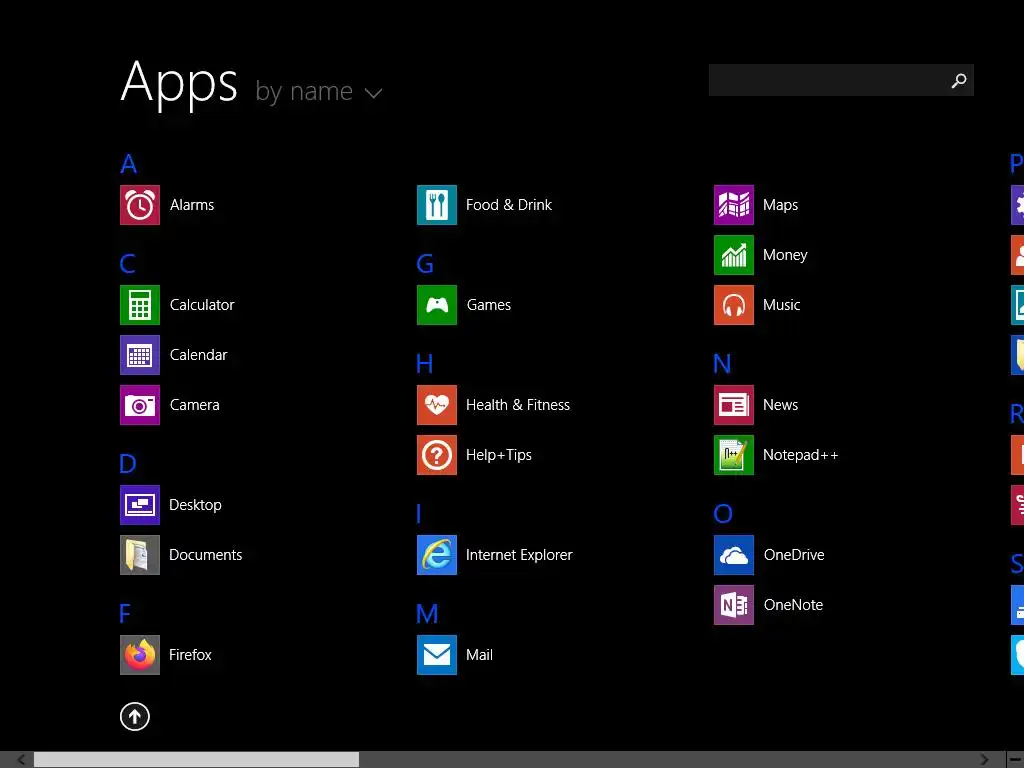Open the Calendar app icon
This screenshot has width=1024, height=768.
pyautogui.click(x=140, y=355)
